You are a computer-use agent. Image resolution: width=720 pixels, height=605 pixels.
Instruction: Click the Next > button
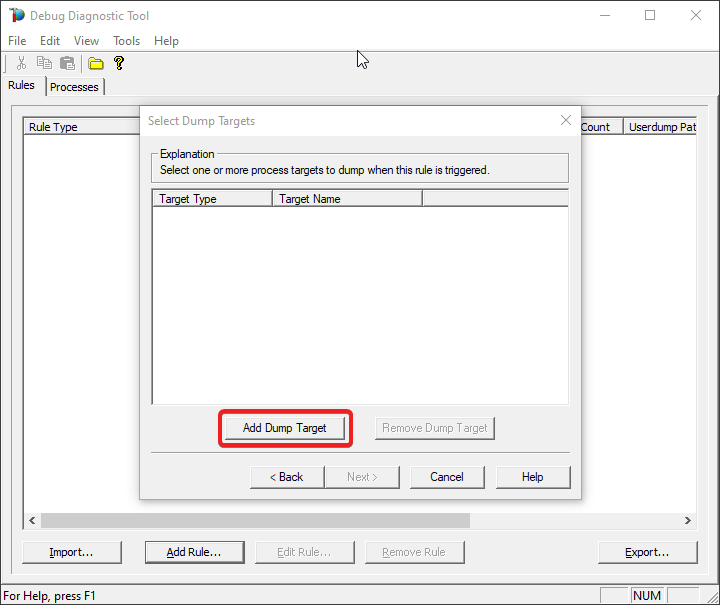[x=362, y=477]
